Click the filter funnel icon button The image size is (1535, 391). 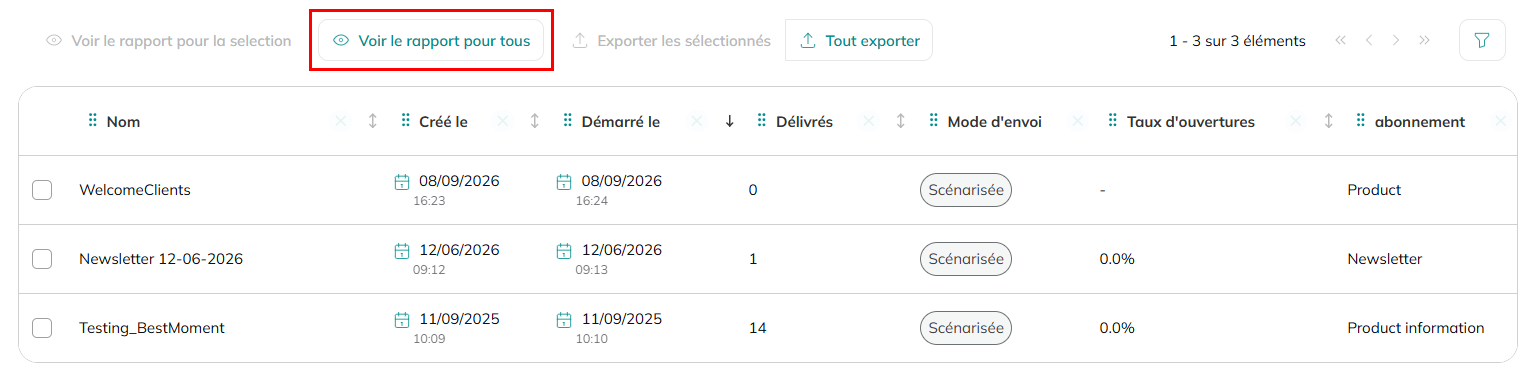point(1482,41)
